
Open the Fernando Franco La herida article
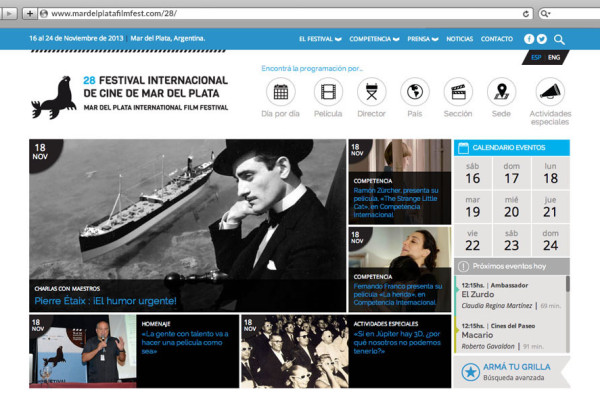(398, 294)
